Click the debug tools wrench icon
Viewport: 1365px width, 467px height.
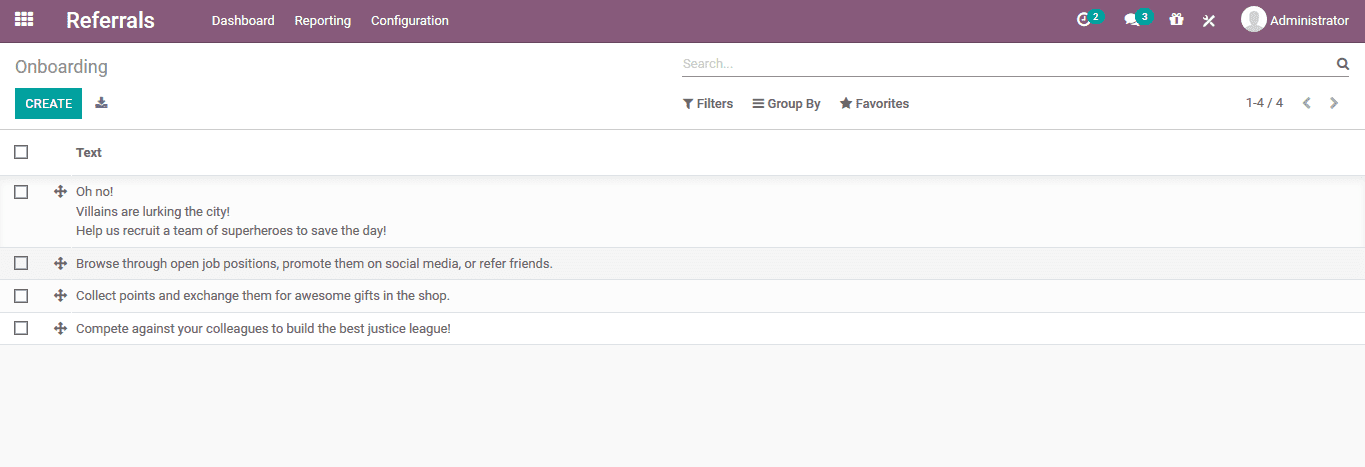click(x=1208, y=21)
